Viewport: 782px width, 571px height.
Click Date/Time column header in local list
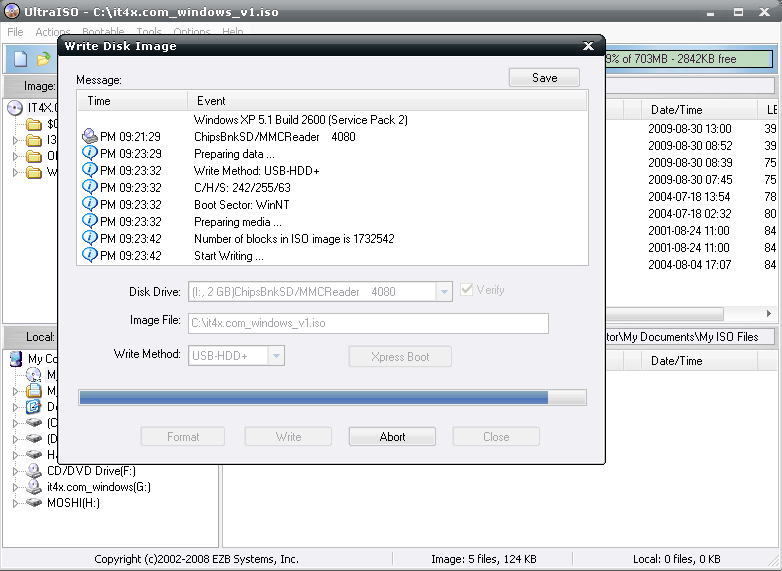tap(699, 361)
